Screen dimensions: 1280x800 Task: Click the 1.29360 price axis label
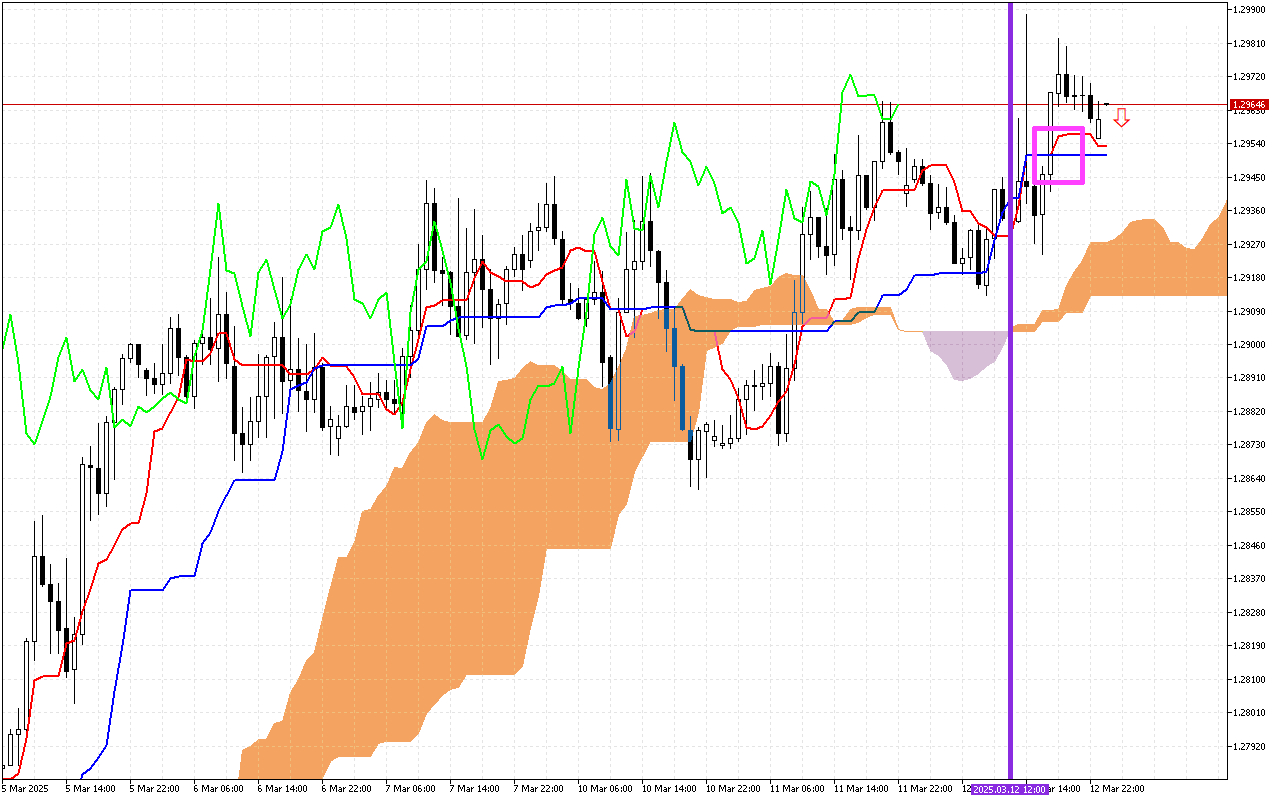pyautogui.click(x=1250, y=210)
